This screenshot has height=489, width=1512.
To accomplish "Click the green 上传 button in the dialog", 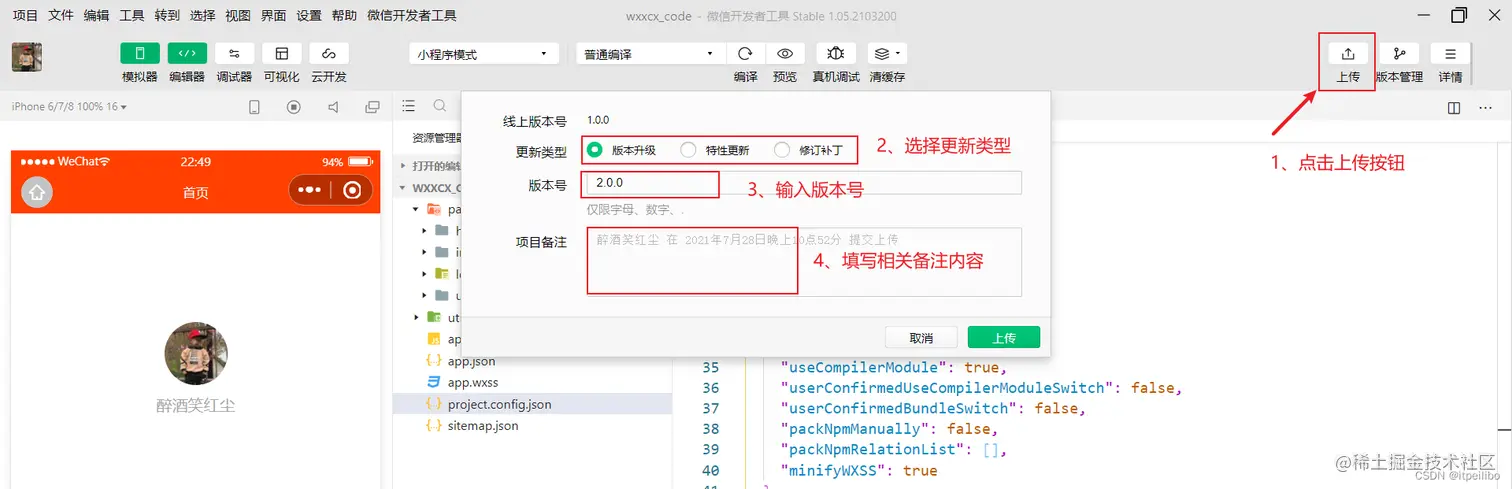I will [x=1004, y=338].
